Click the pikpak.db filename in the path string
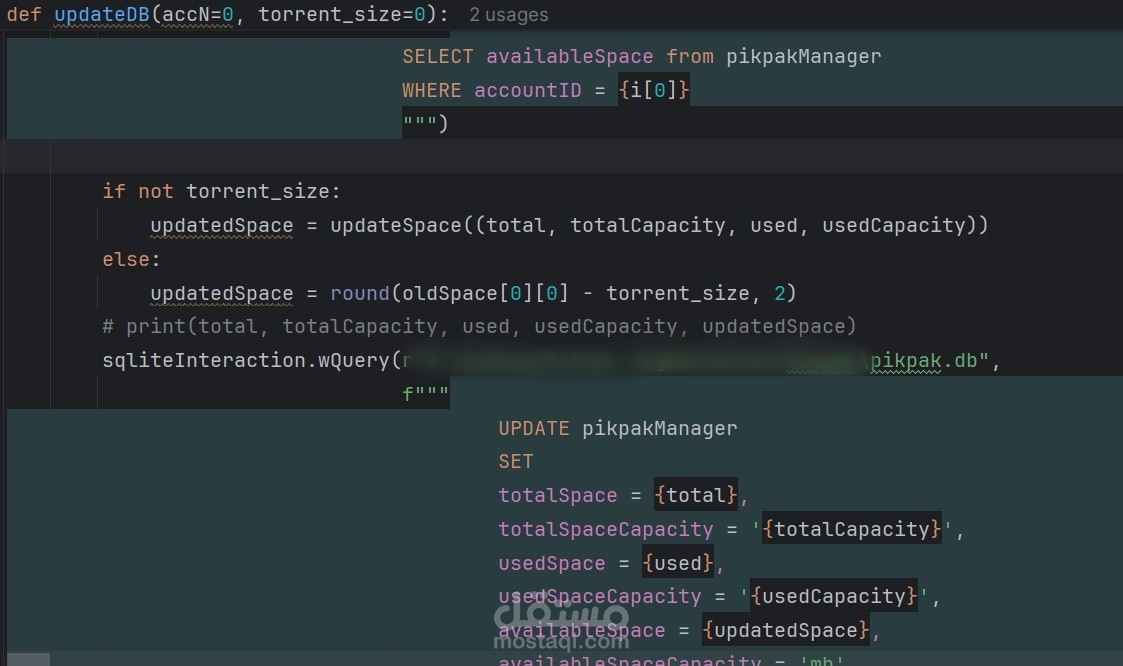This screenshot has height=666, width=1123. (x=923, y=360)
